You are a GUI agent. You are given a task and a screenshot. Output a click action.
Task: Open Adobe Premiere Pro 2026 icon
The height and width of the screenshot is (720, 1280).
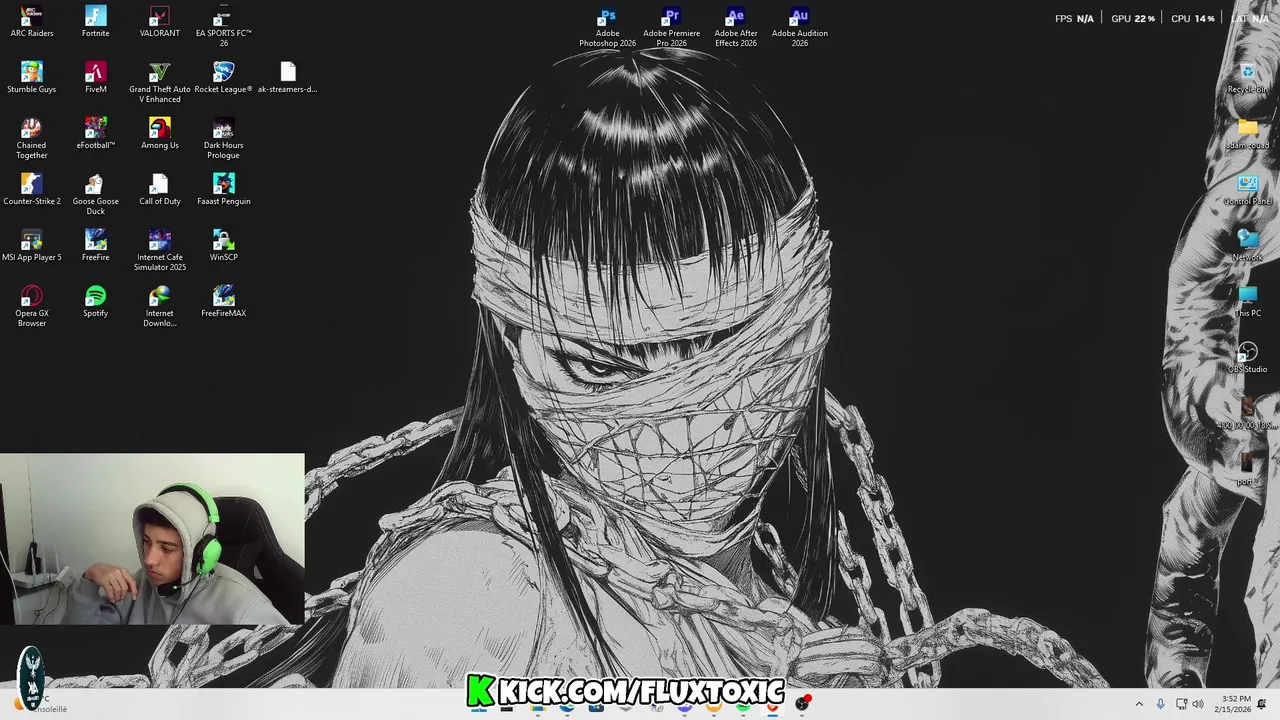coord(672,27)
